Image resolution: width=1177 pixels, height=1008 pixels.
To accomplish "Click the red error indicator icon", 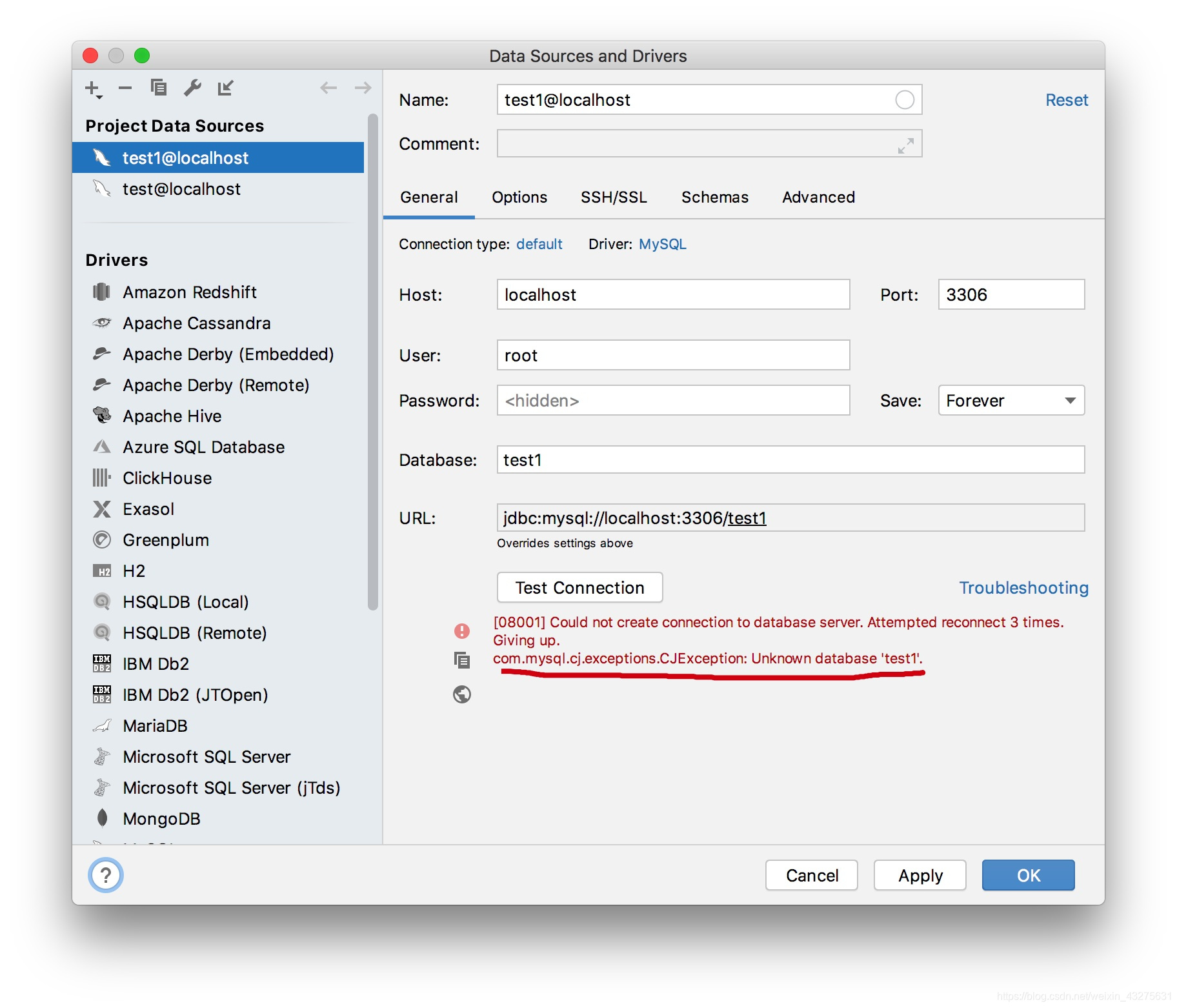I will pyautogui.click(x=461, y=630).
